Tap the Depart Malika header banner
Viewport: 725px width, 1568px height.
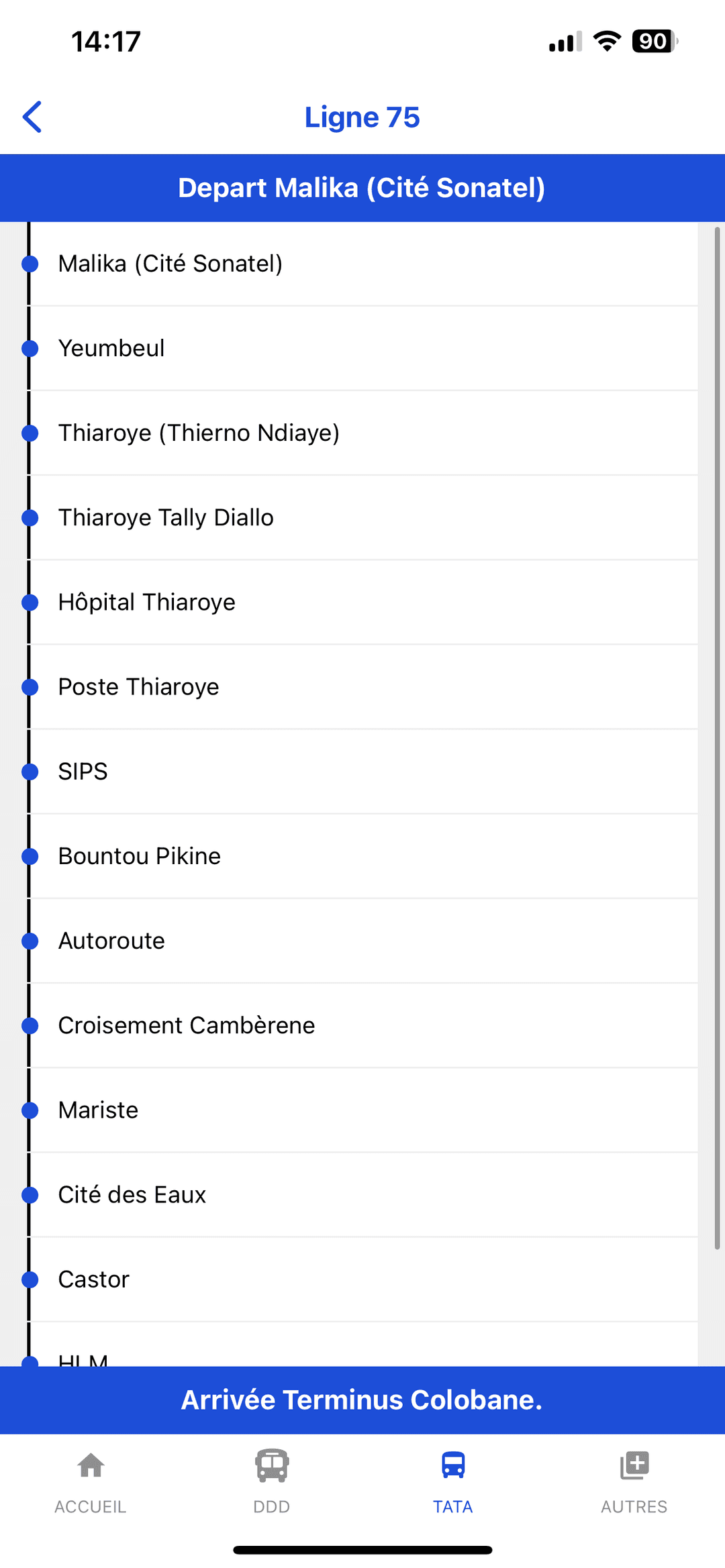(x=362, y=188)
